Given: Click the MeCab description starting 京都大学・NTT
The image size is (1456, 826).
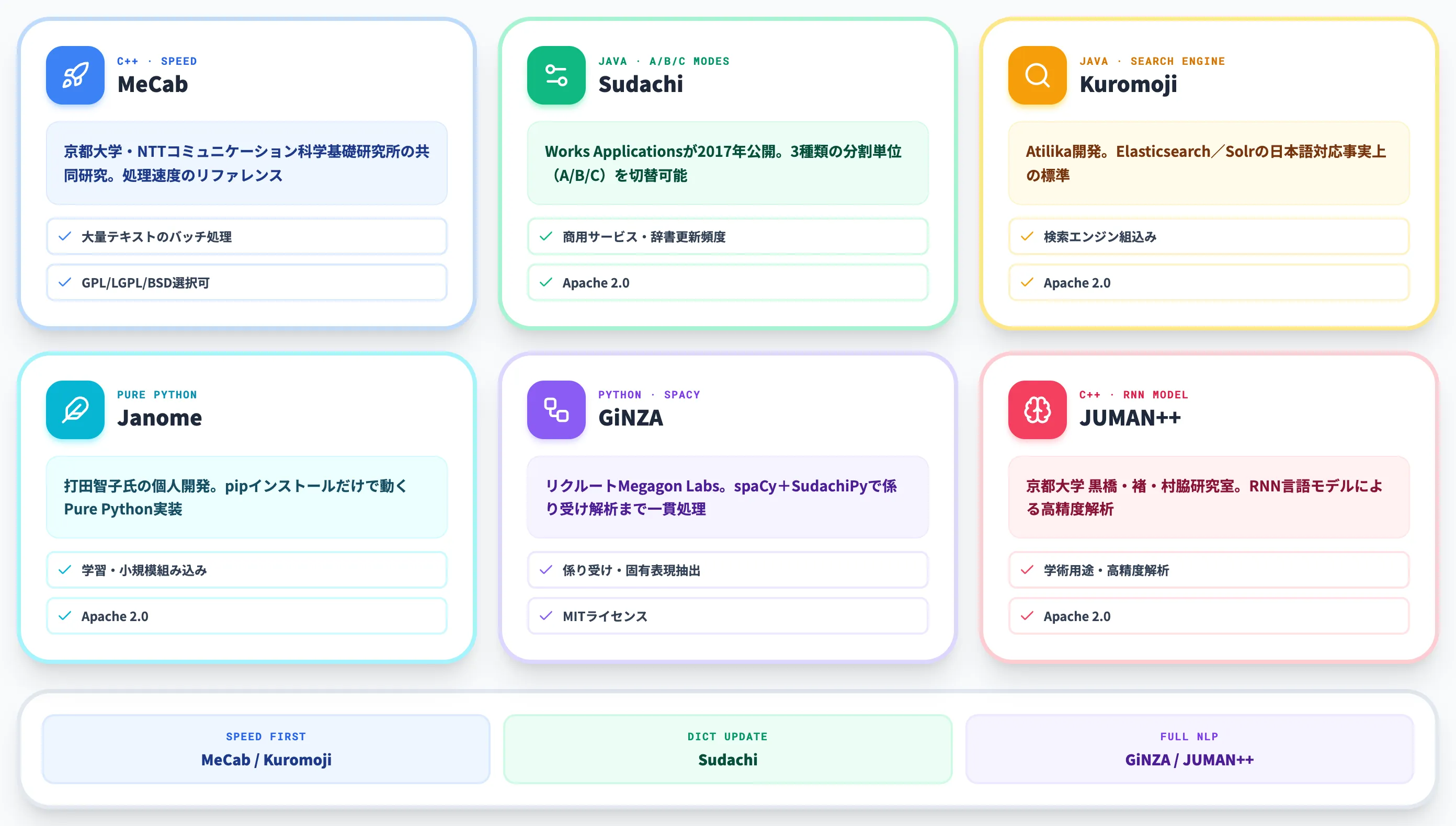Looking at the screenshot, I should click(247, 164).
